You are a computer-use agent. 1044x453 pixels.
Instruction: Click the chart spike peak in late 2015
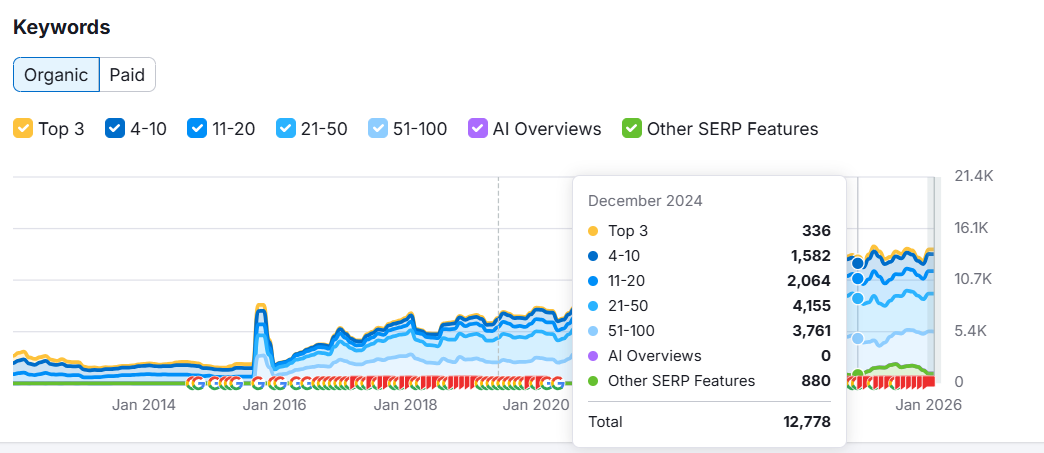pyautogui.click(x=261, y=306)
